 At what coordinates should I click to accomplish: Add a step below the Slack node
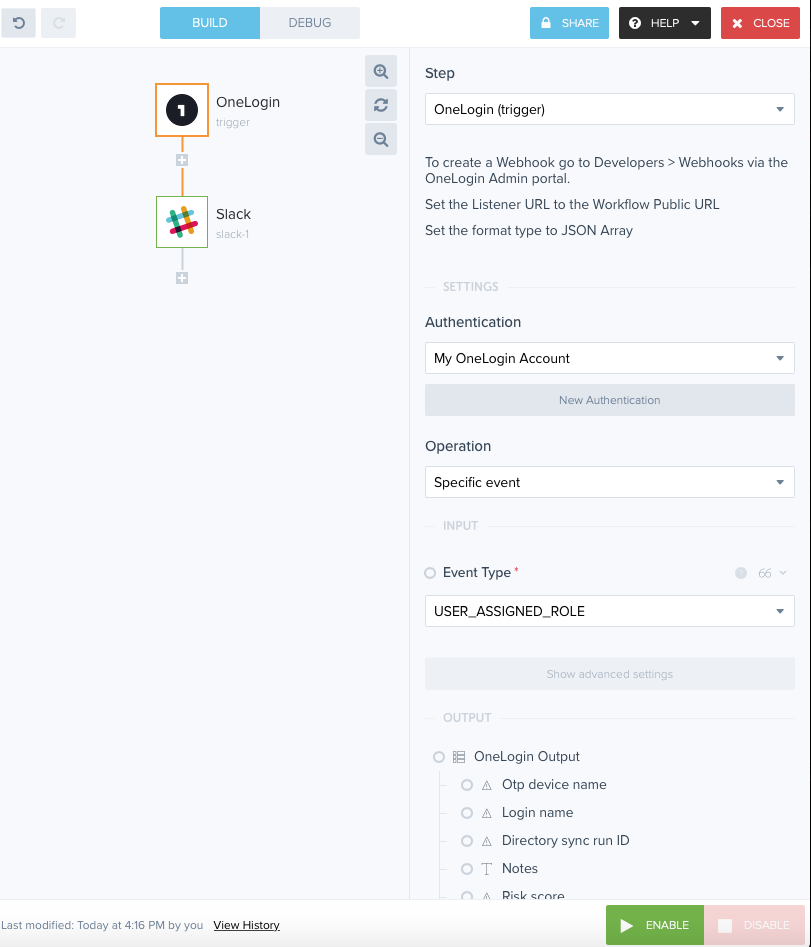182,278
